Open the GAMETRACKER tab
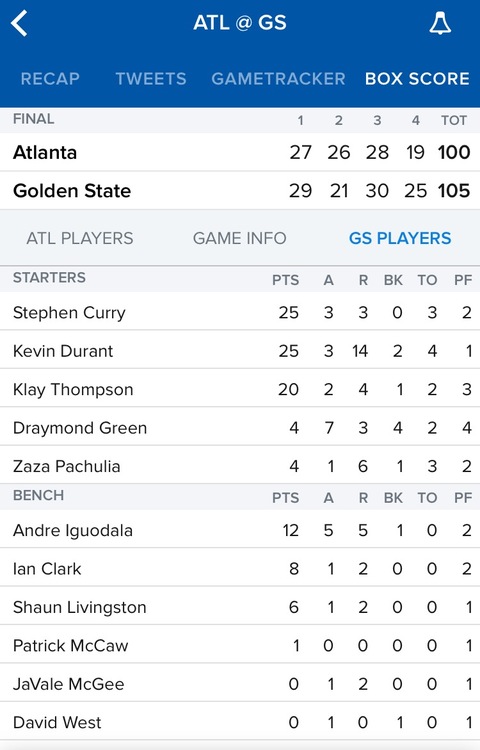This screenshot has height=750, width=480. click(278, 78)
